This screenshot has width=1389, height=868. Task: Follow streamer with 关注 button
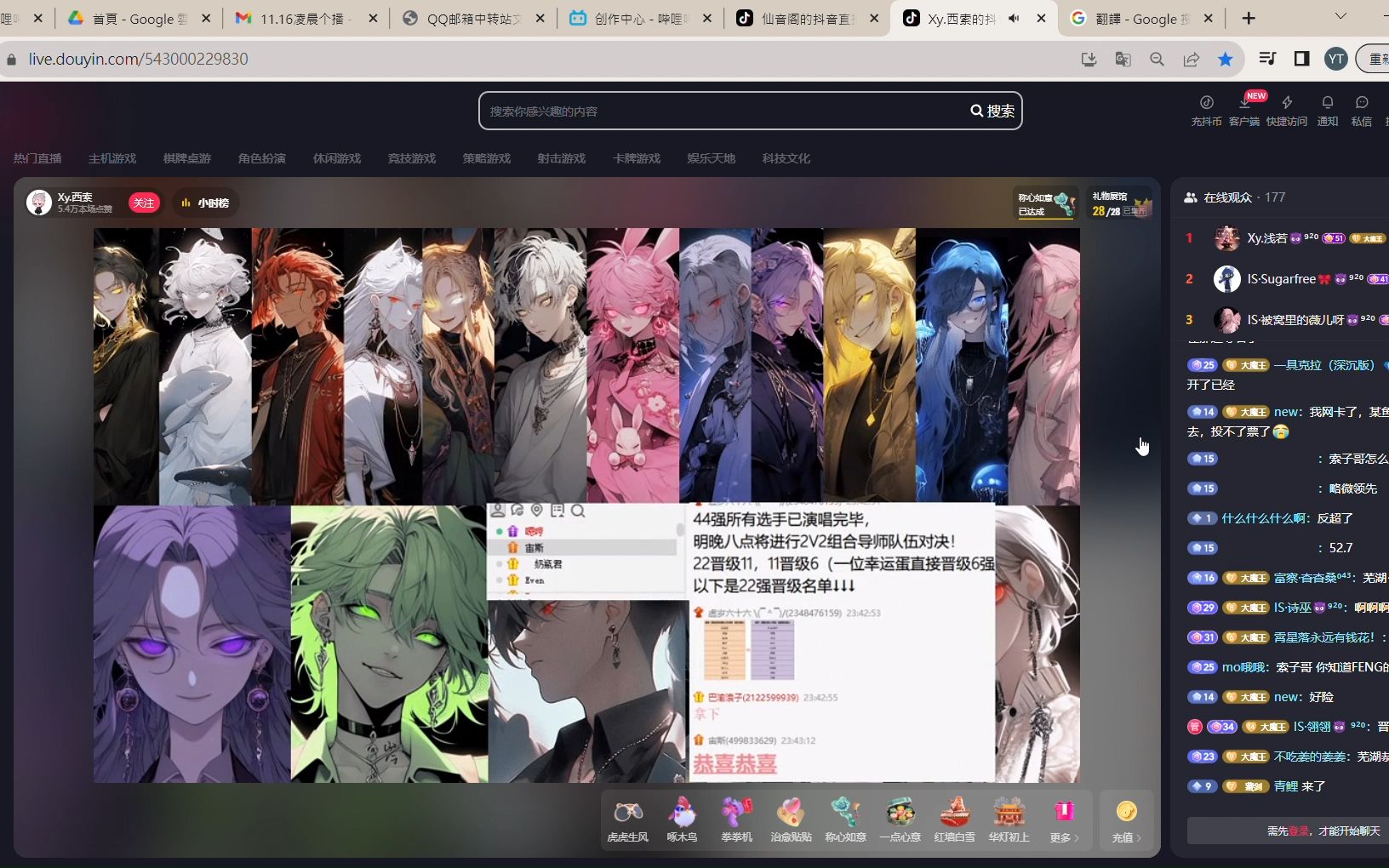tap(144, 203)
